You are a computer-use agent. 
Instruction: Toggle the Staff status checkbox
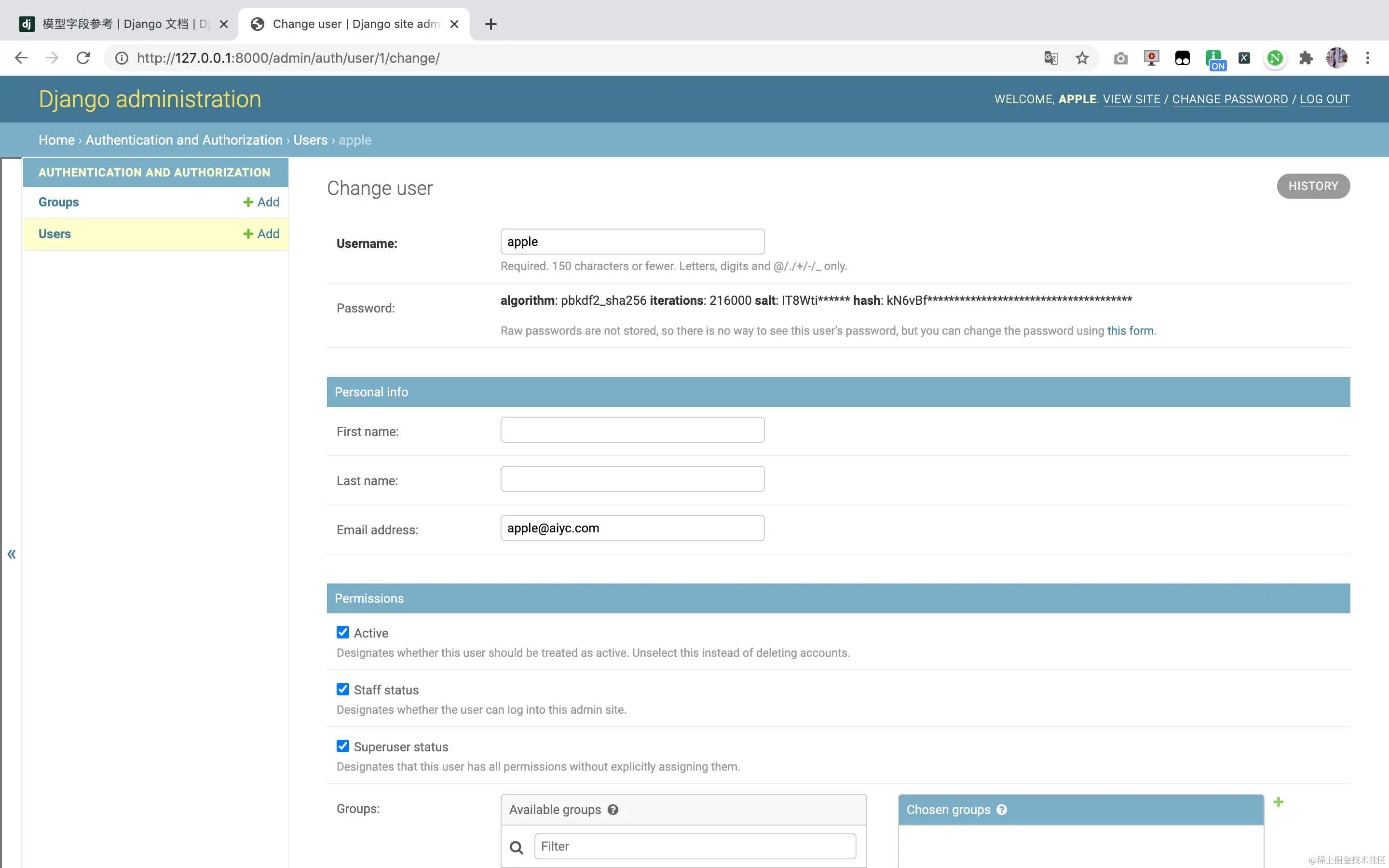(x=342, y=689)
